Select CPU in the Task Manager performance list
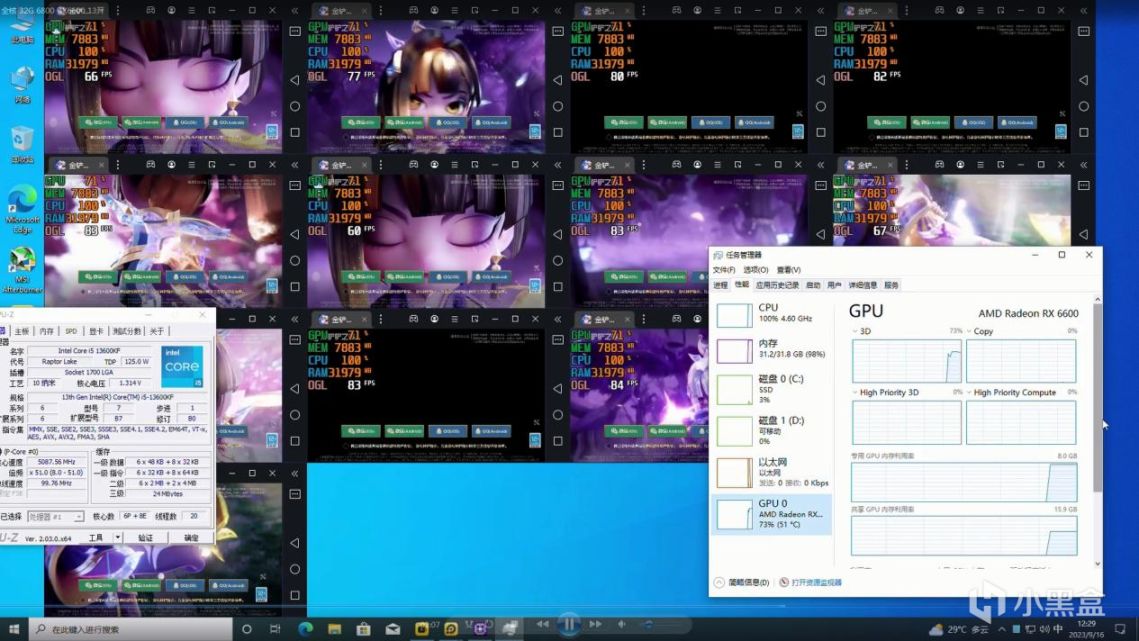 click(x=771, y=314)
